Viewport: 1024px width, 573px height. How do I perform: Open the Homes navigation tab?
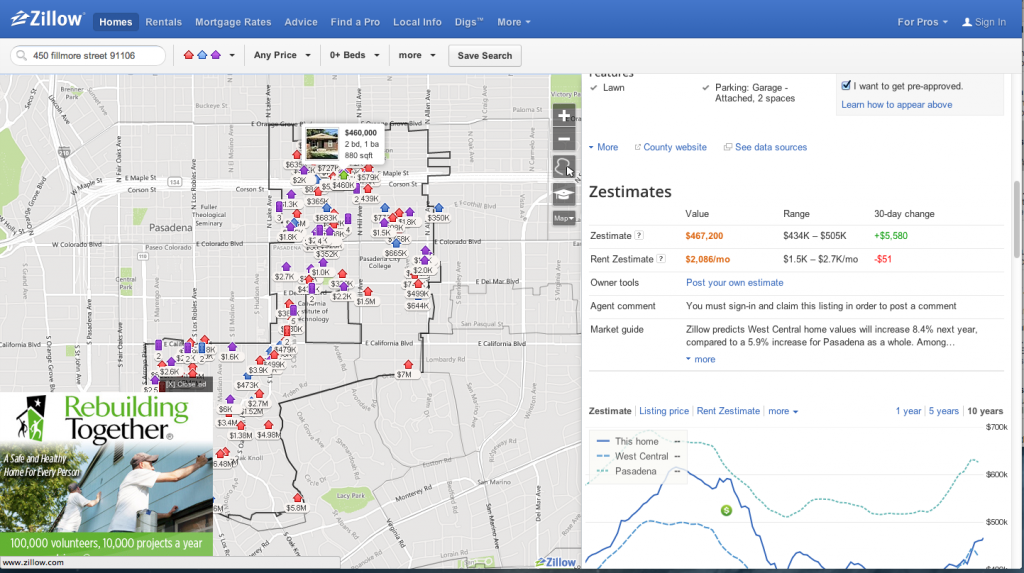(116, 22)
